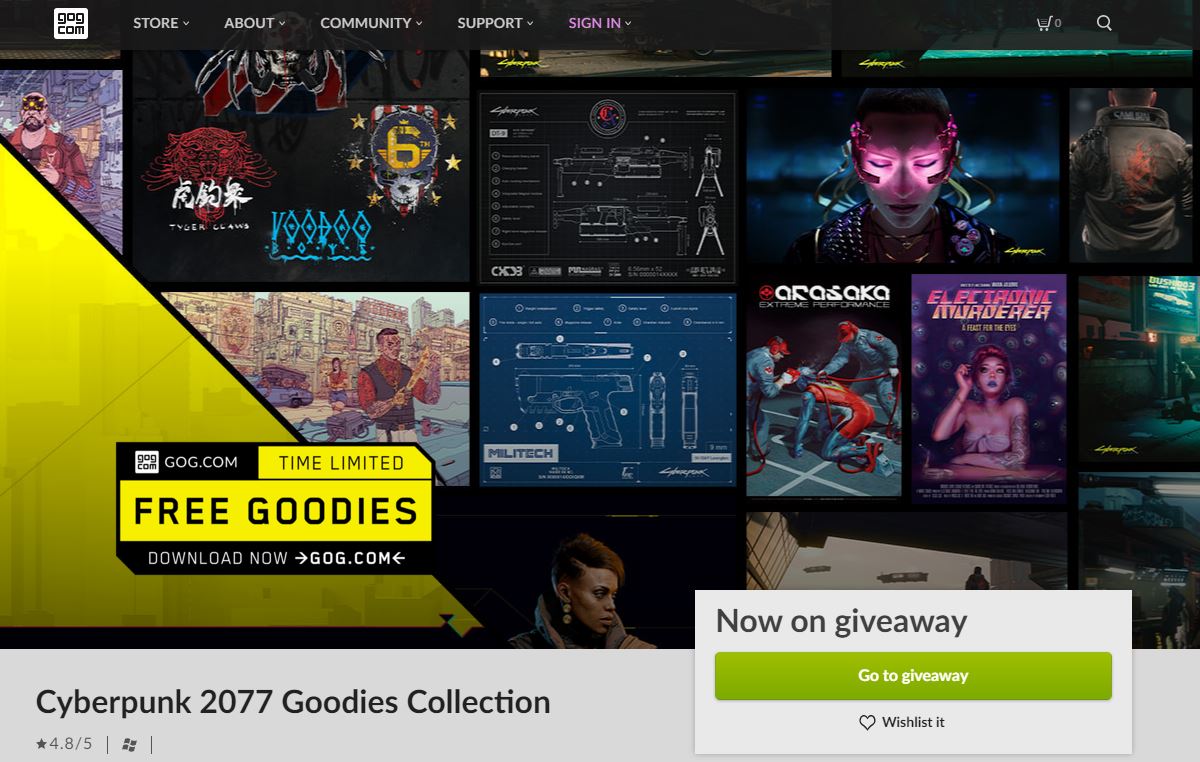1200x762 pixels.
Task: Open the SIGN IN menu
Action: point(600,23)
